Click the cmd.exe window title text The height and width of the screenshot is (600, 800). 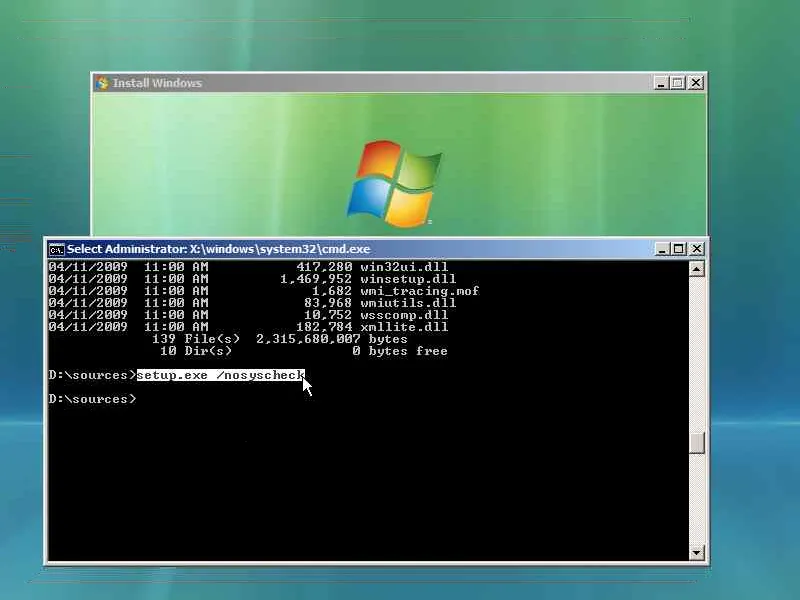click(x=218, y=249)
